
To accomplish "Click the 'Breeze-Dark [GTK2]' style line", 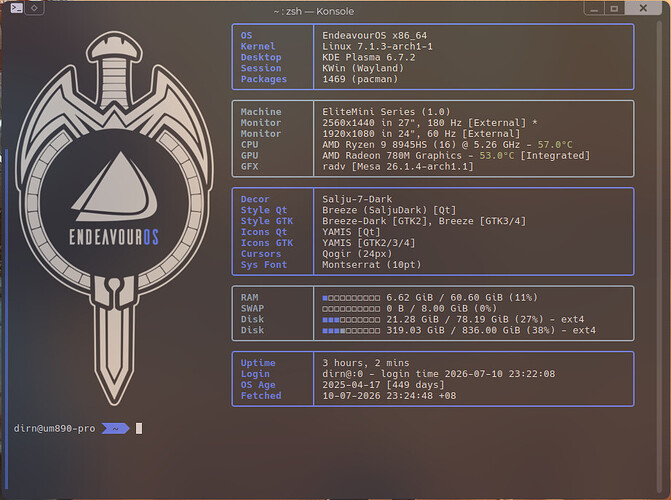I will point(424,221).
